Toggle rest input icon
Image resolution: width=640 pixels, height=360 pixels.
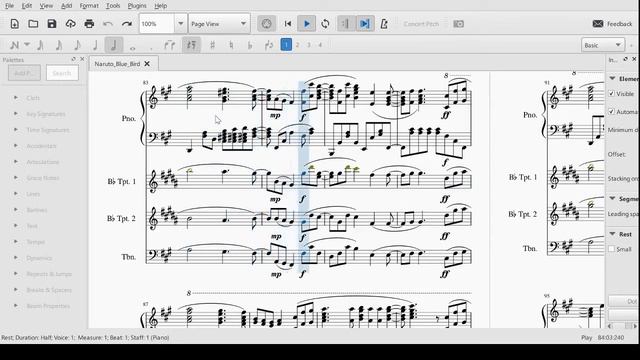click(x=191, y=45)
